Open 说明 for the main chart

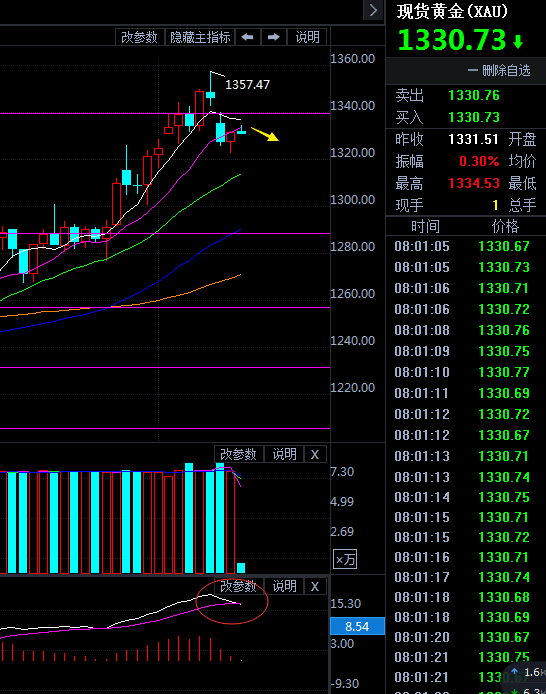[x=308, y=37]
